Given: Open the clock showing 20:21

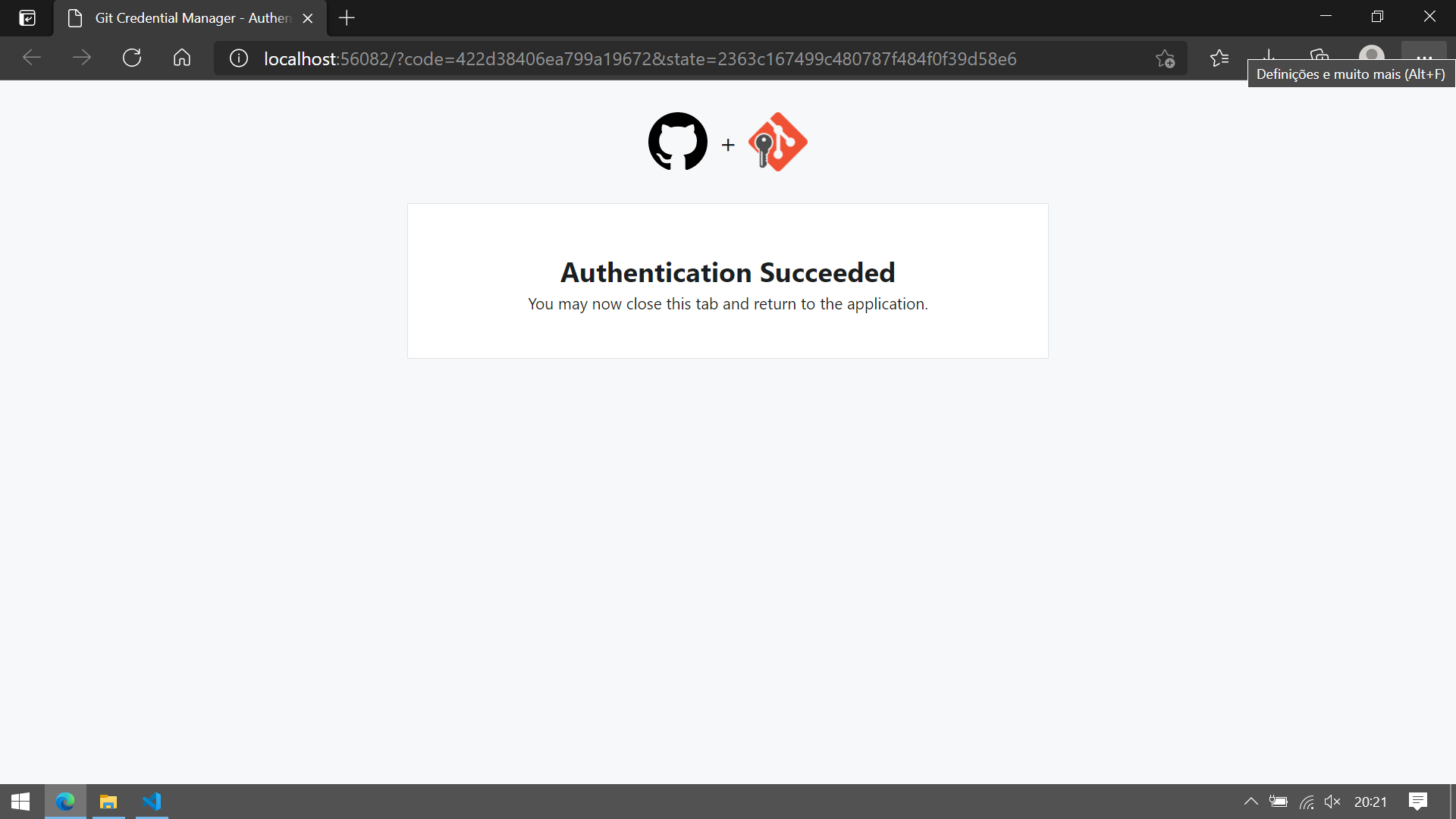Looking at the screenshot, I should pyautogui.click(x=1370, y=802).
